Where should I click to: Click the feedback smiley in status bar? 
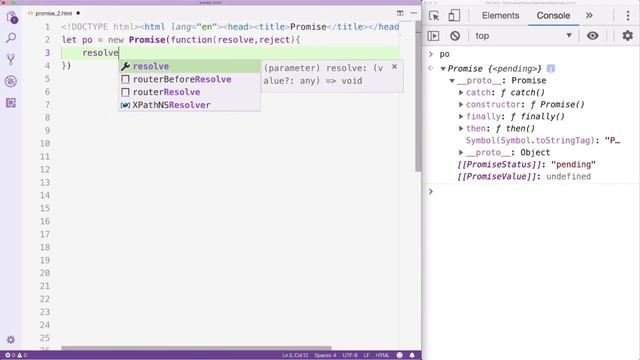pos(400,355)
